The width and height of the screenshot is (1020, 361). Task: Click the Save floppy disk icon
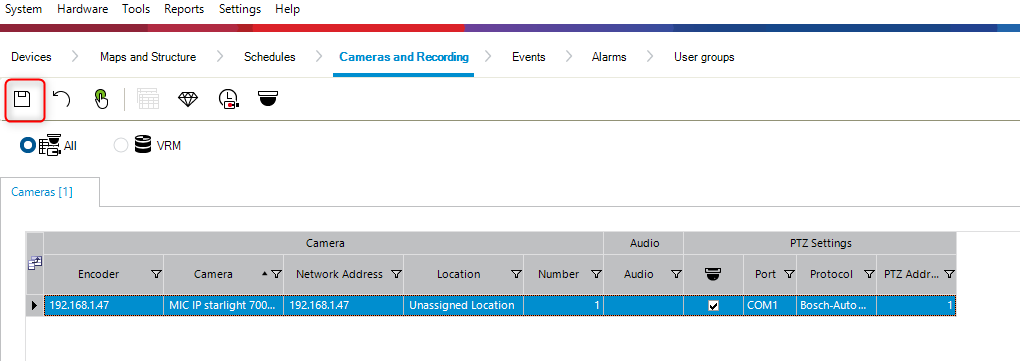[23, 100]
